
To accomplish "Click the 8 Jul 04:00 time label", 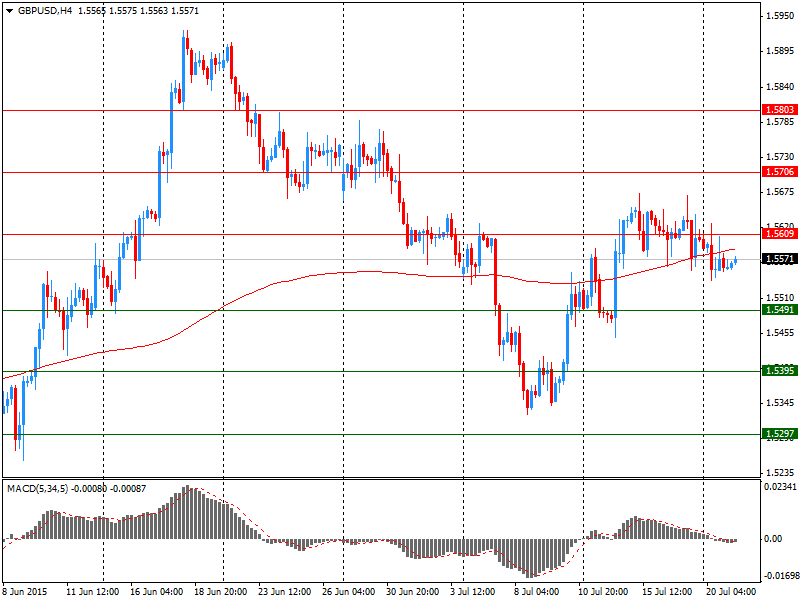I will [x=537, y=592].
